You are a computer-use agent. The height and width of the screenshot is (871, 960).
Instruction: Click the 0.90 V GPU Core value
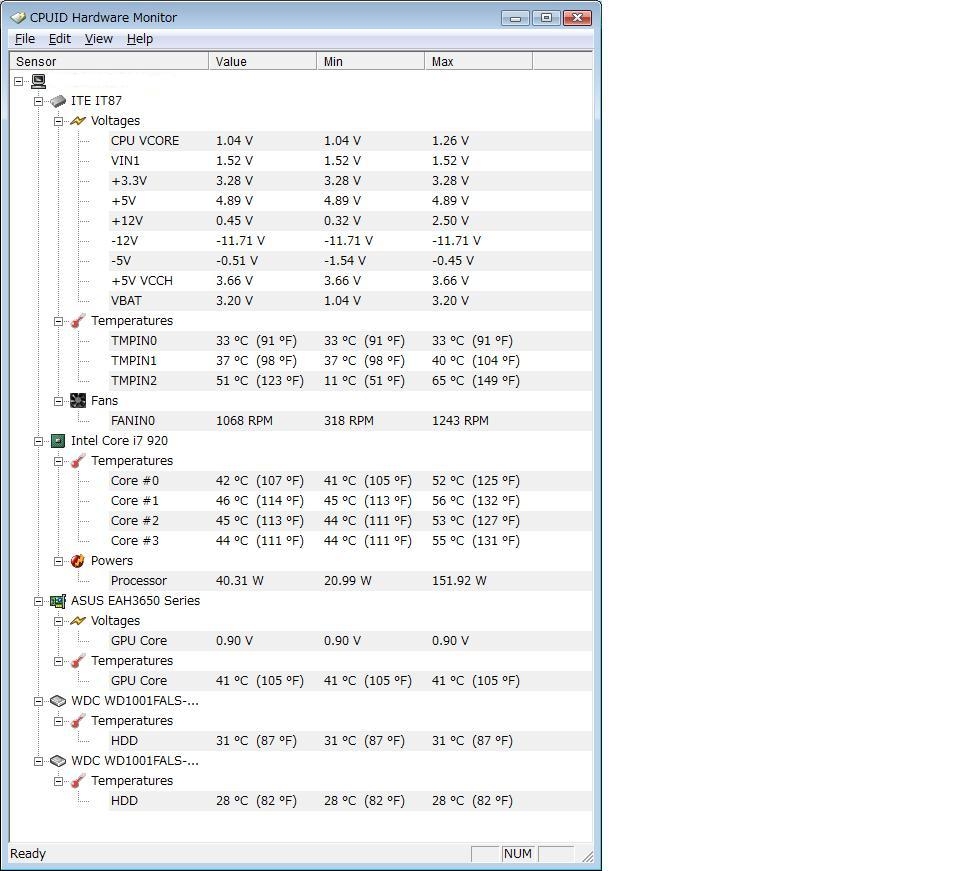[234, 641]
